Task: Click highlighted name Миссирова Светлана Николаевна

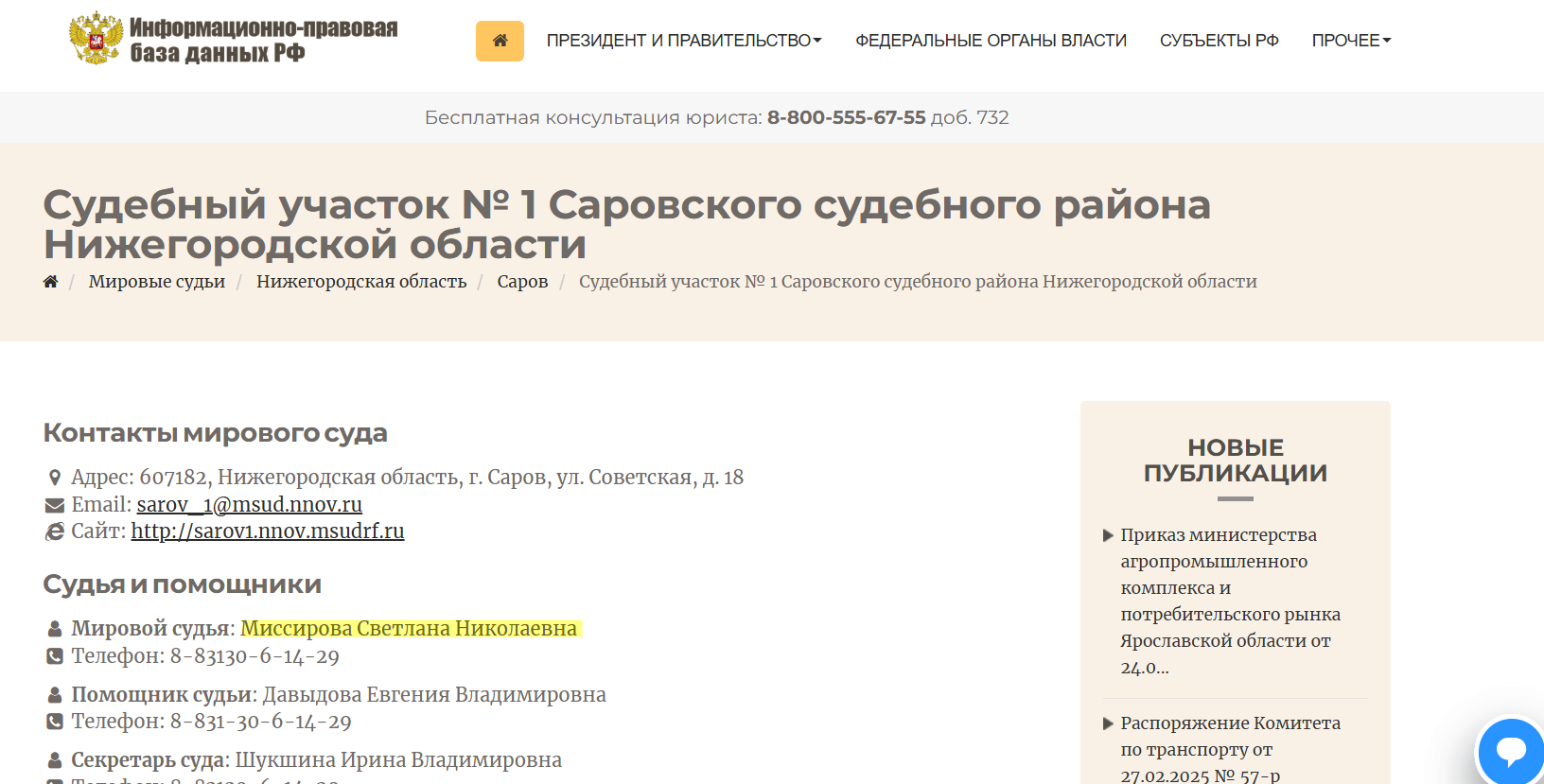Action: [x=409, y=629]
